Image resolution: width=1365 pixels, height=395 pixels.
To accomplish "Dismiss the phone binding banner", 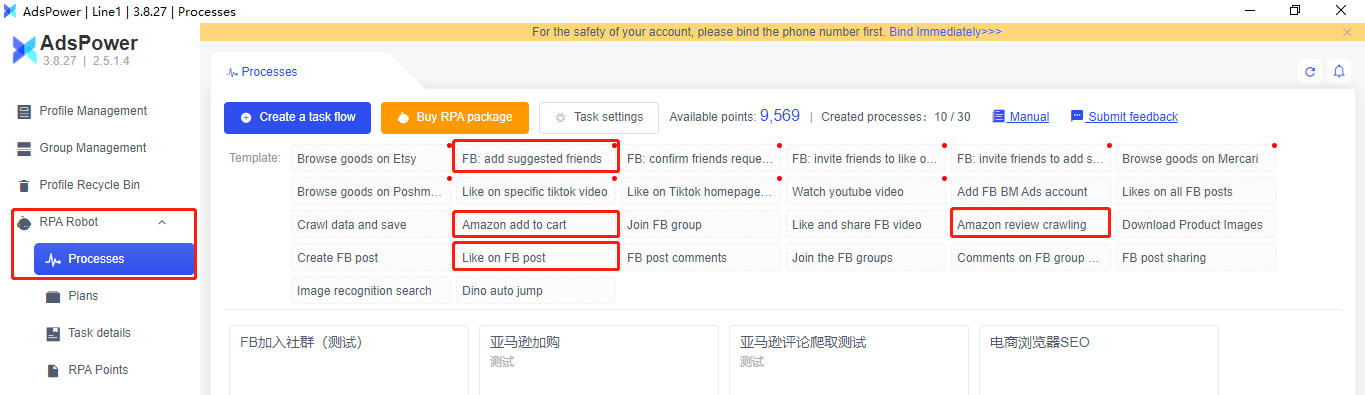I will click(x=1347, y=32).
